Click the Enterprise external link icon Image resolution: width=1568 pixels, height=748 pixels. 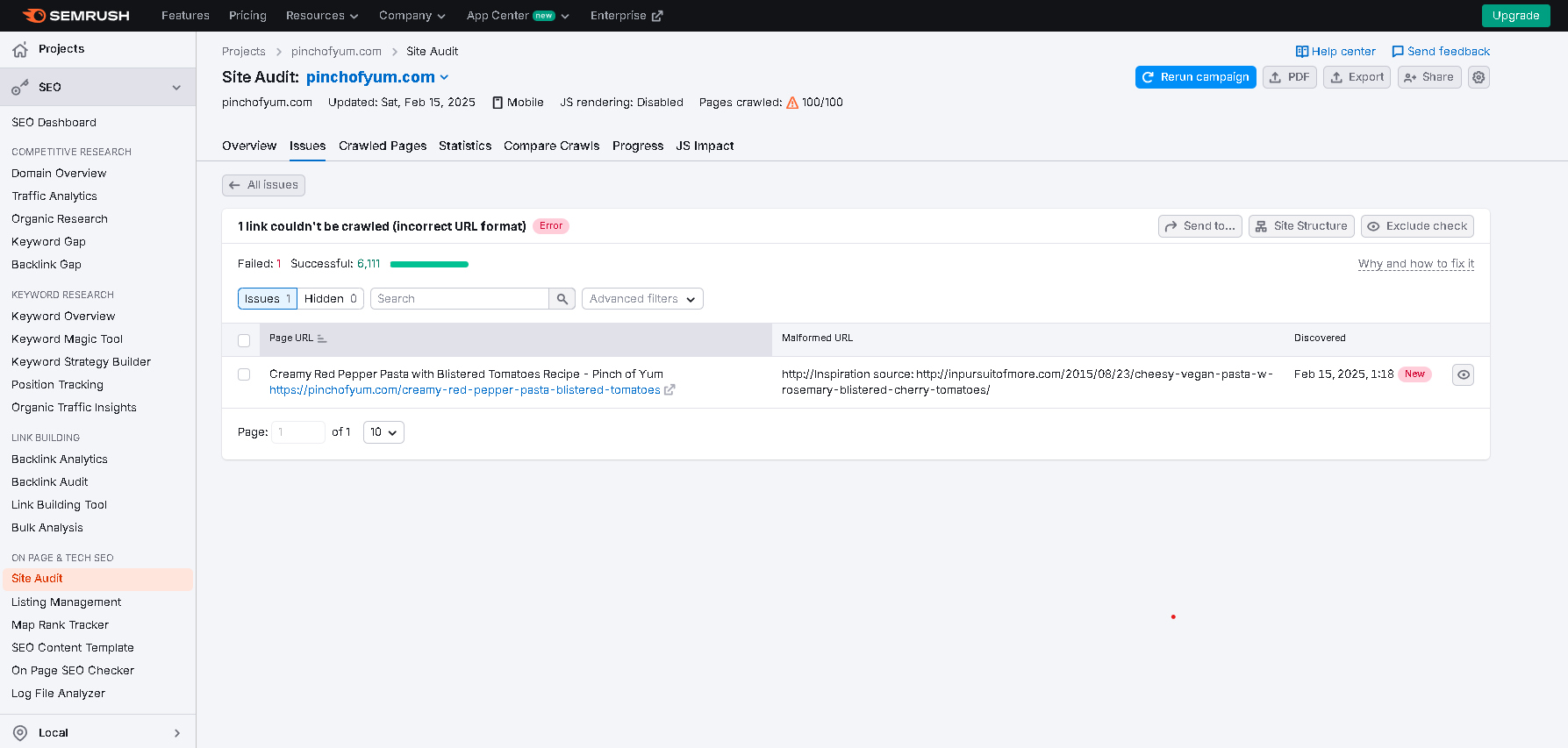[x=657, y=16]
